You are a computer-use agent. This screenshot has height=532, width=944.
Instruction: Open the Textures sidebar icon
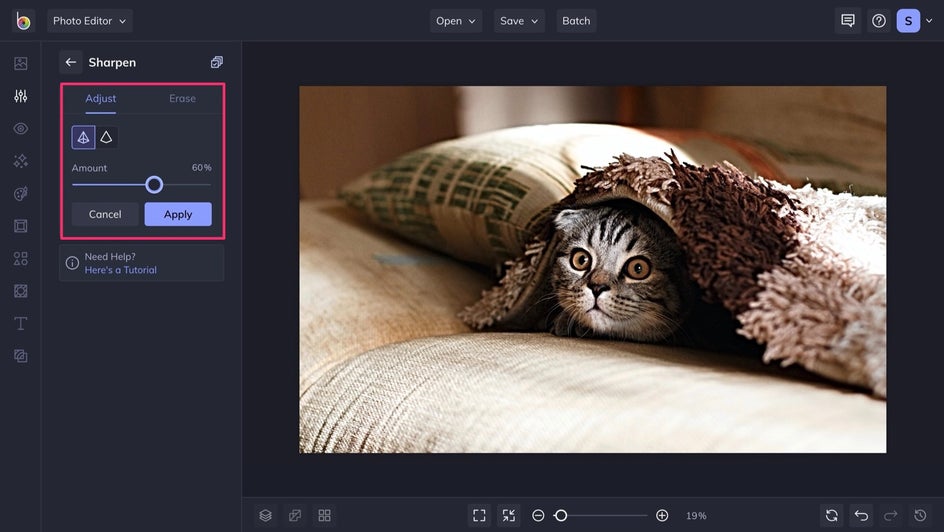click(x=20, y=356)
